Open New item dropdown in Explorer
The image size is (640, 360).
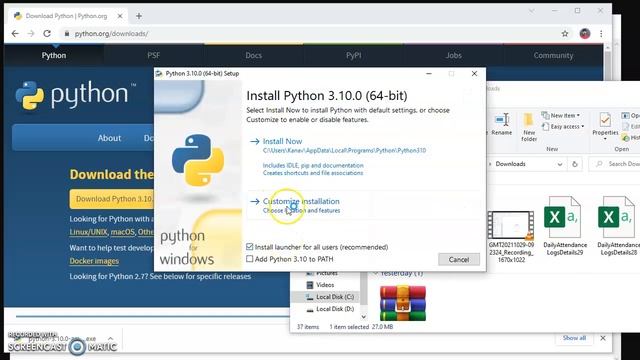(561, 116)
